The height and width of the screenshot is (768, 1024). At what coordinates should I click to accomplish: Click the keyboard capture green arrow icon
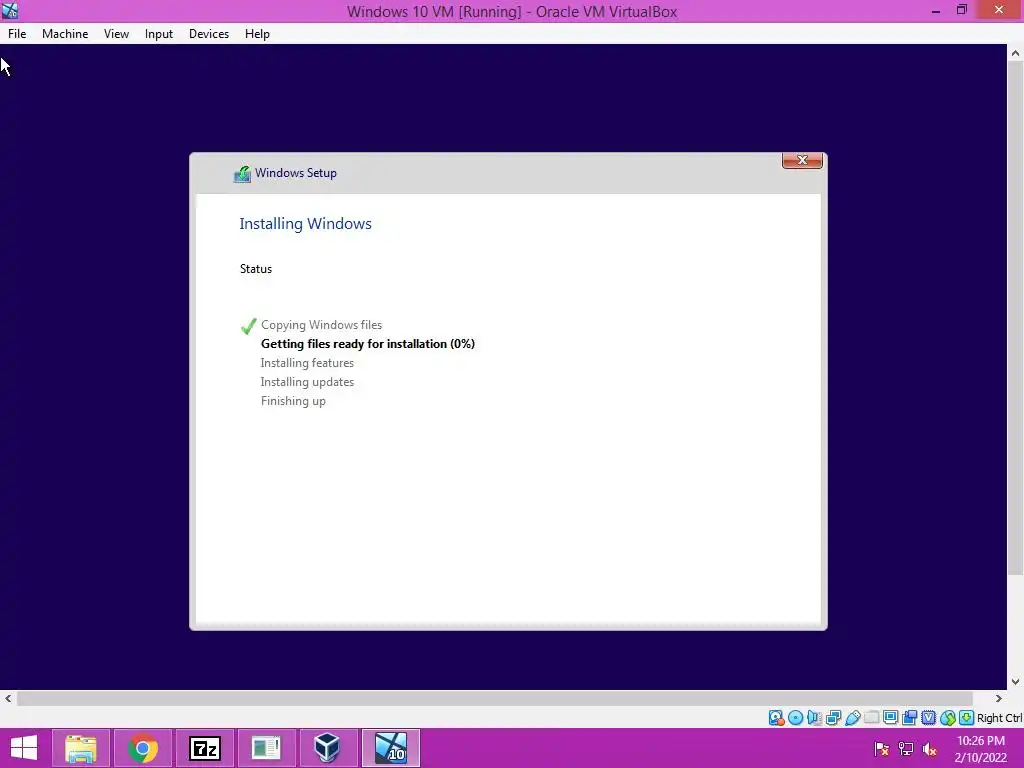967,718
